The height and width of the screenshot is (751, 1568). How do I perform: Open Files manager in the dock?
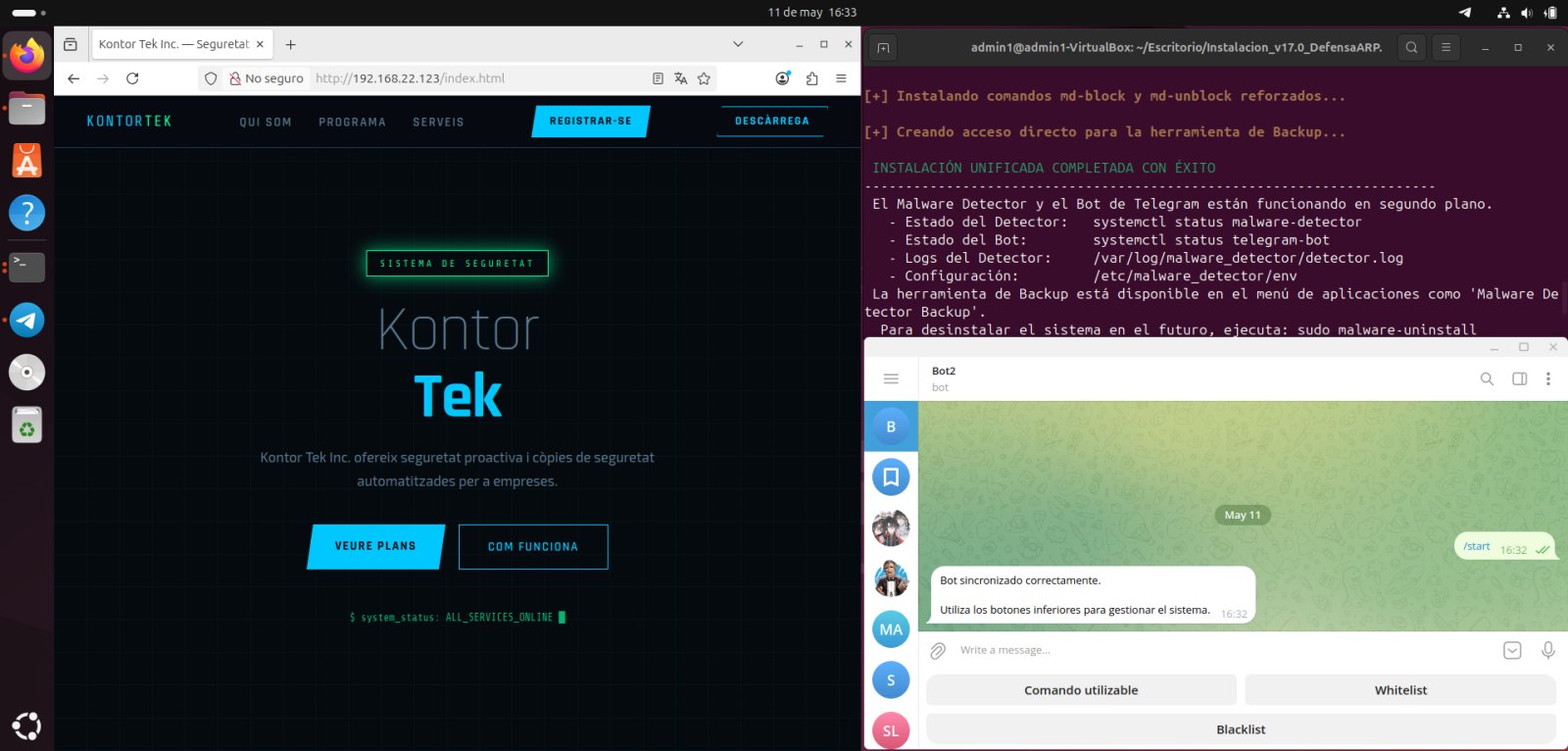coord(26,108)
